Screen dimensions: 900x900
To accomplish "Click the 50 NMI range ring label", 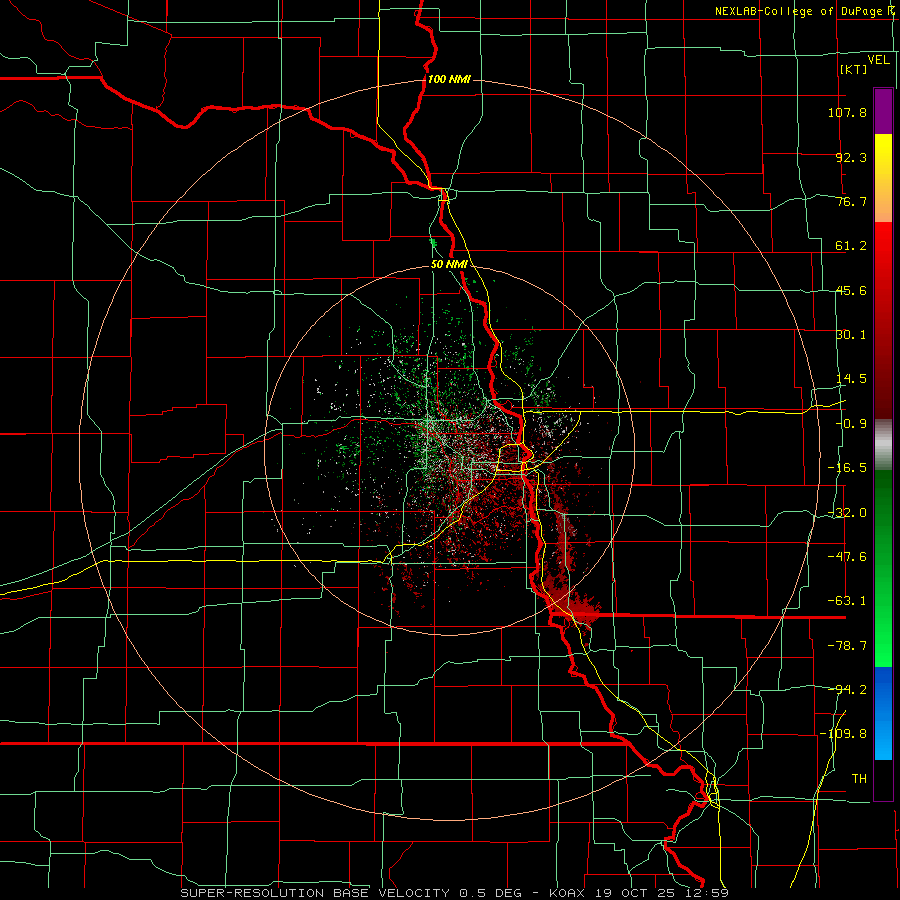I will pos(449,265).
